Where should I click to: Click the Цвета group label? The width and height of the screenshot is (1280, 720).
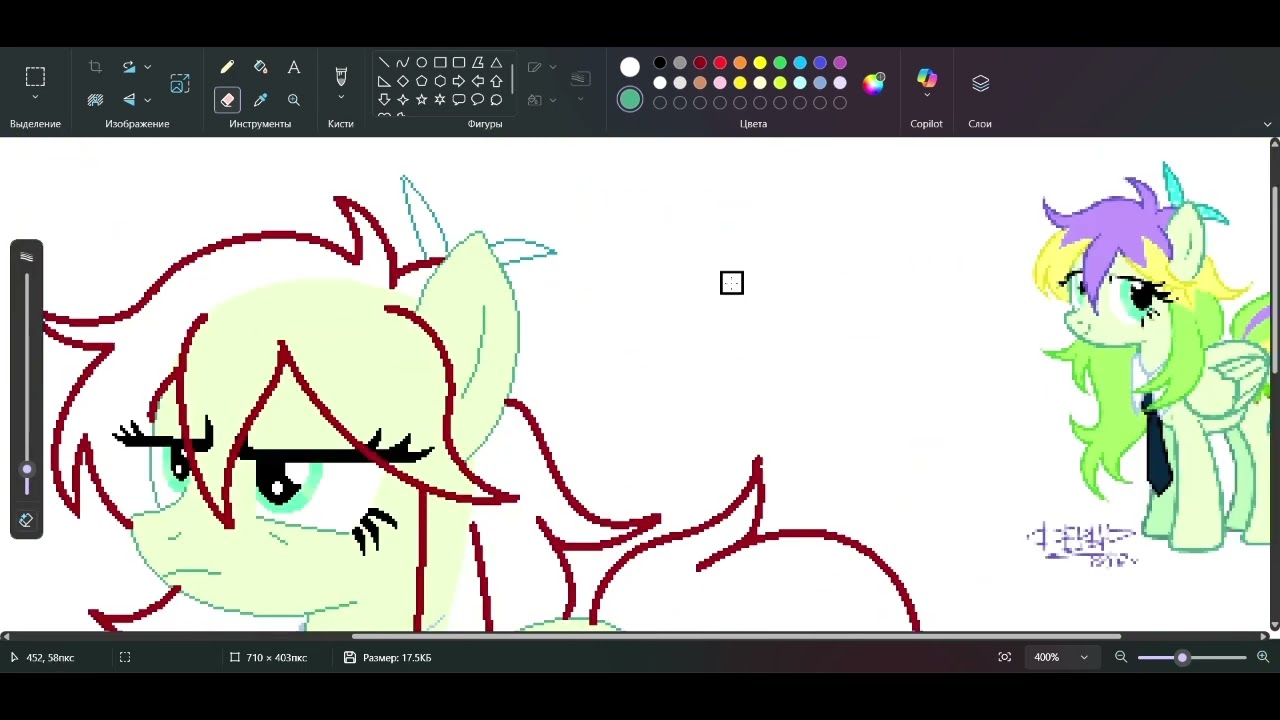(753, 124)
